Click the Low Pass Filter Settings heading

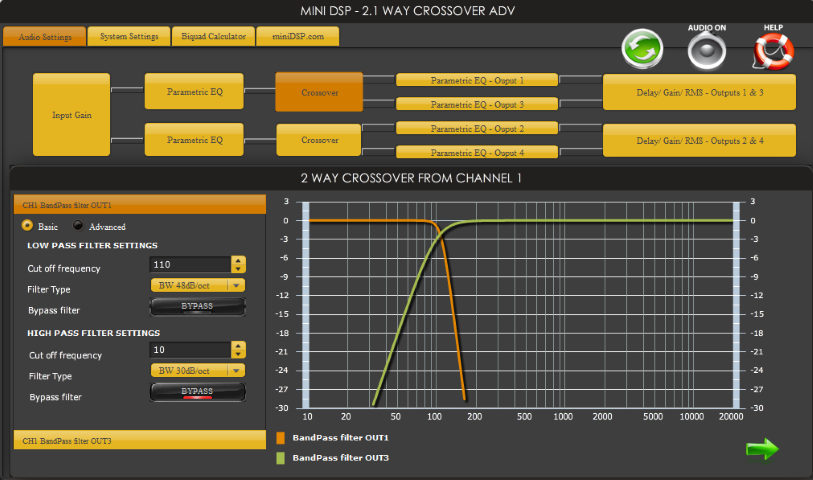92,245
